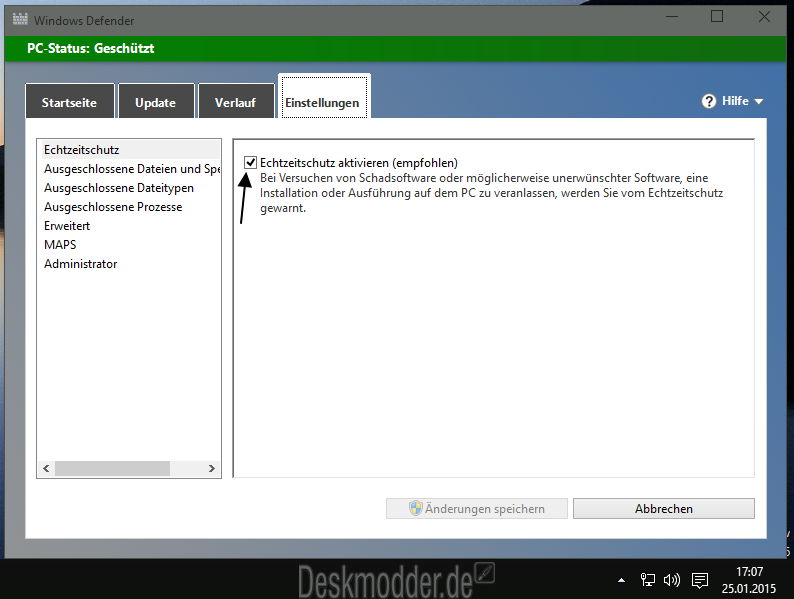Open the notification center tray icon
The width and height of the screenshot is (794, 599).
click(x=700, y=580)
